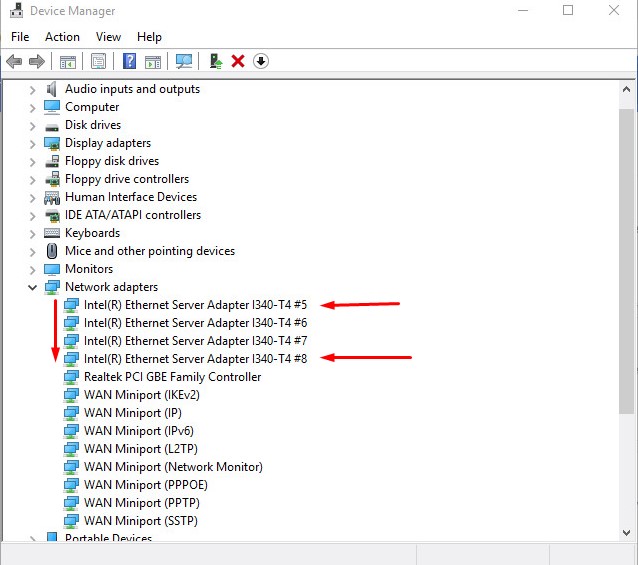Click the blue Help question mark icon
638x565 pixels.
pyautogui.click(x=129, y=61)
